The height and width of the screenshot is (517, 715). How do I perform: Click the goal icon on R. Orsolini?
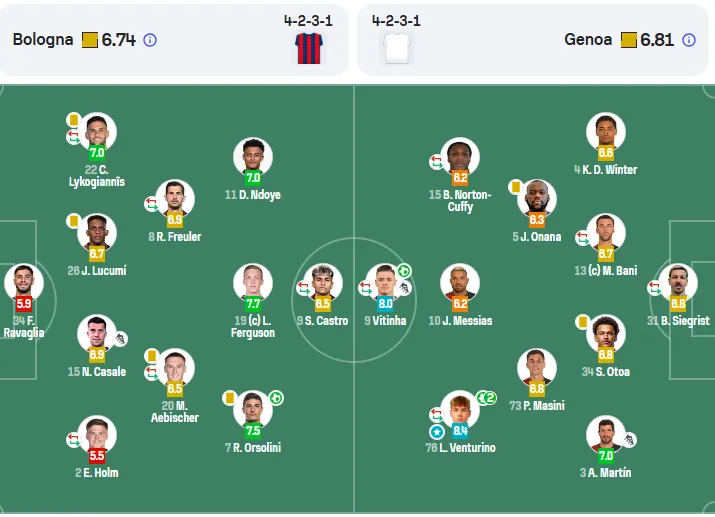click(x=276, y=398)
